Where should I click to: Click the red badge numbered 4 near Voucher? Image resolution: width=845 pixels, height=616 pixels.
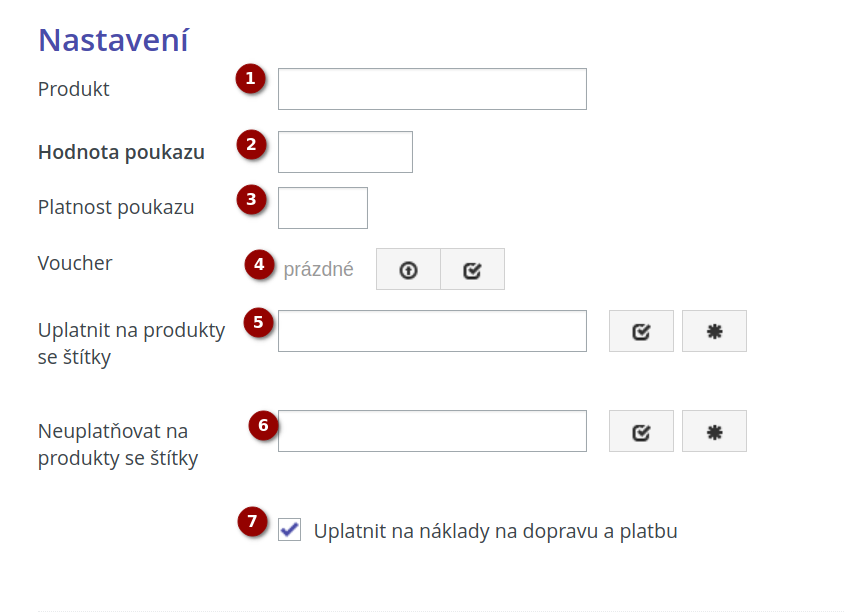coord(258,264)
